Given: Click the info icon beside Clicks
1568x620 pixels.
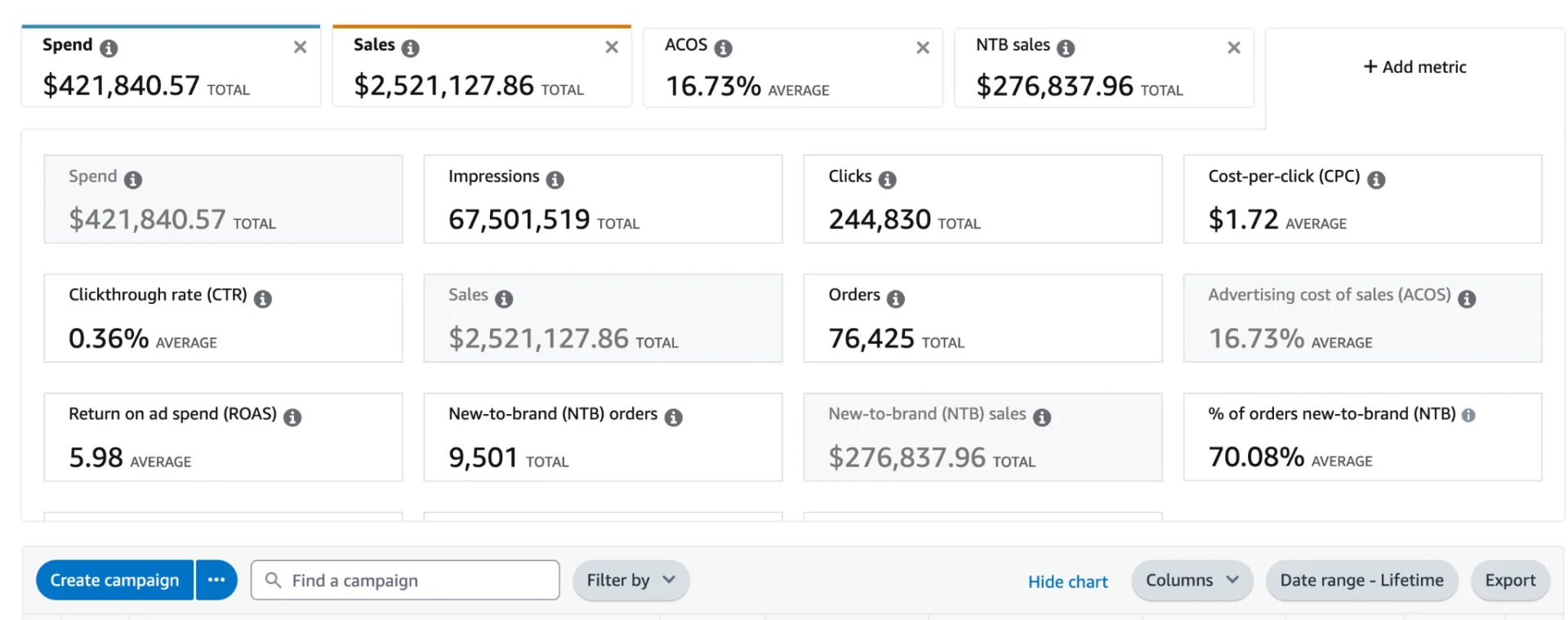Looking at the screenshot, I should 887,179.
